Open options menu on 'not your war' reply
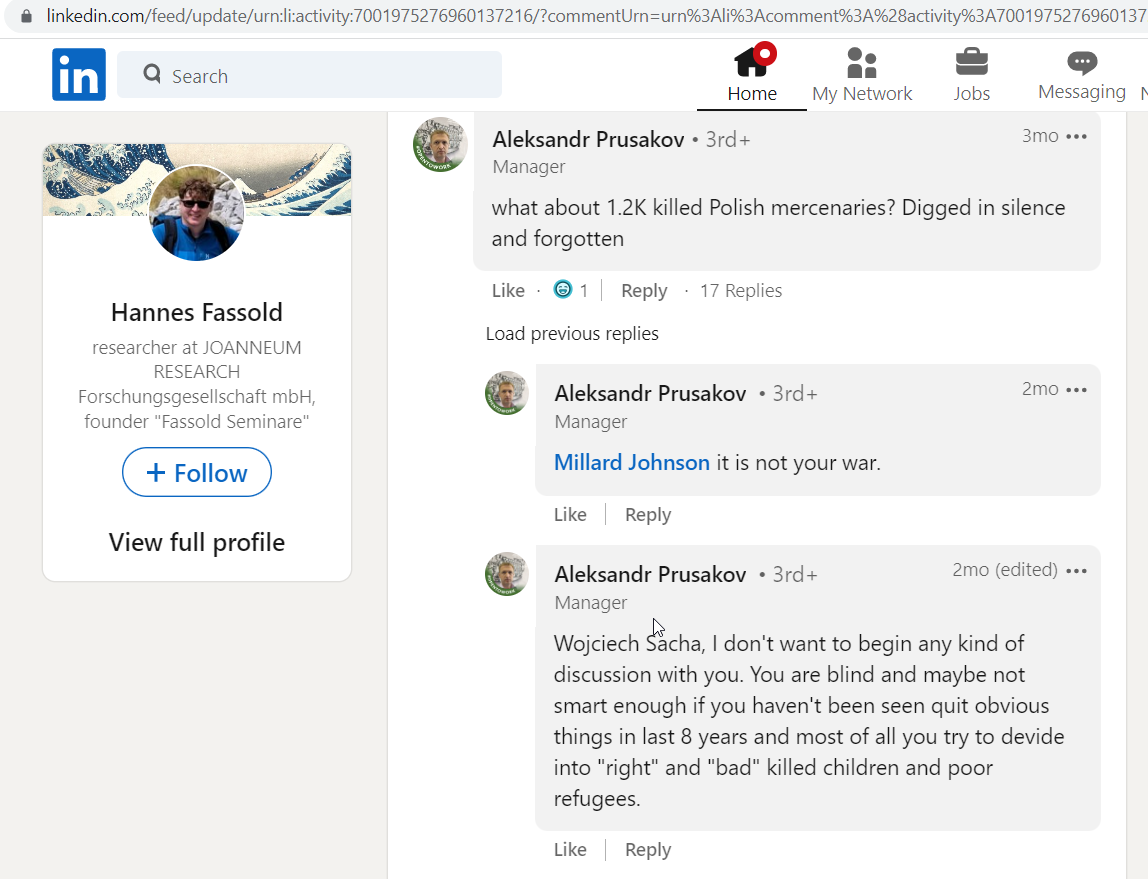Viewport: 1148px width, 879px height. tap(1076, 389)
